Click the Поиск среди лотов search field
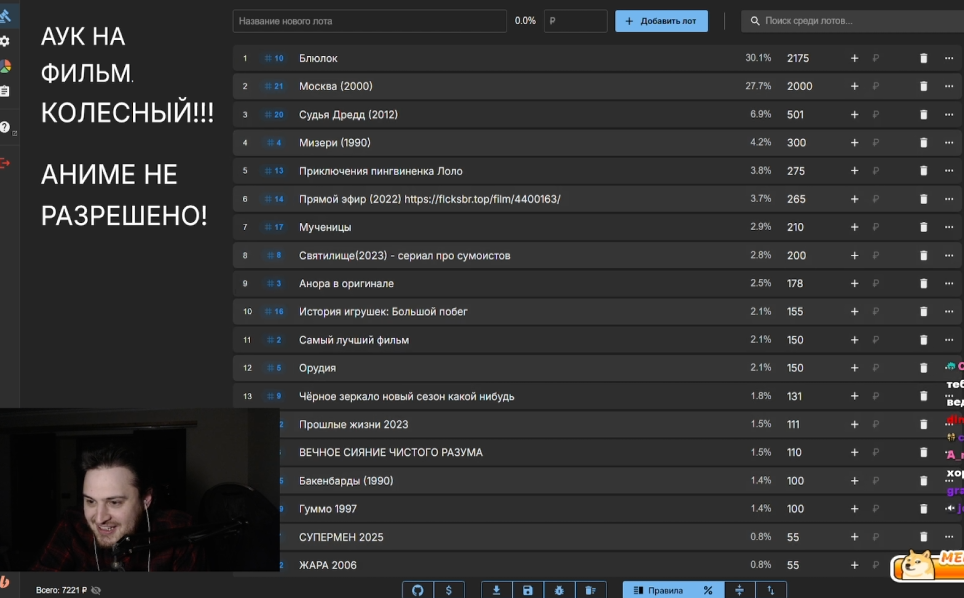 coord(853,21)
